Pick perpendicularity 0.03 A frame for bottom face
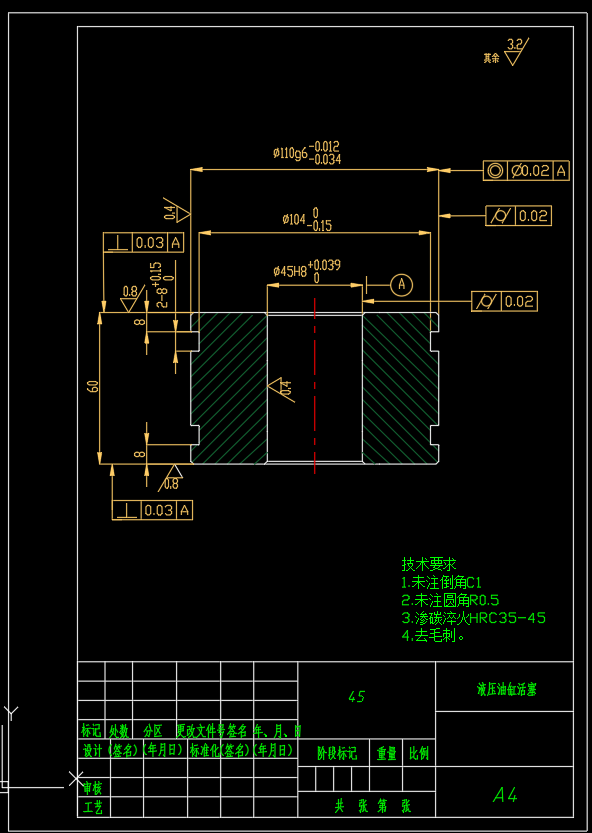 [152, 510]
